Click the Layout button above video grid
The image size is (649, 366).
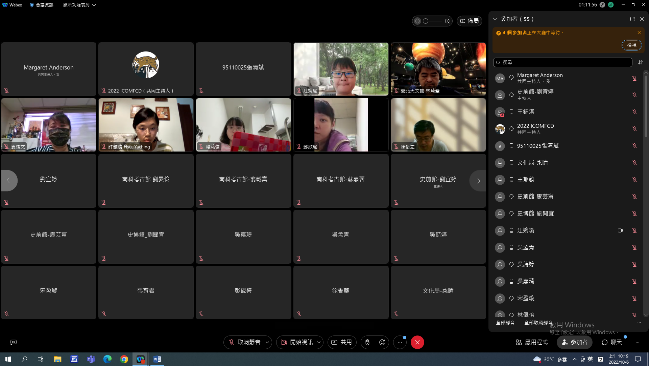[x=469, y=21]
